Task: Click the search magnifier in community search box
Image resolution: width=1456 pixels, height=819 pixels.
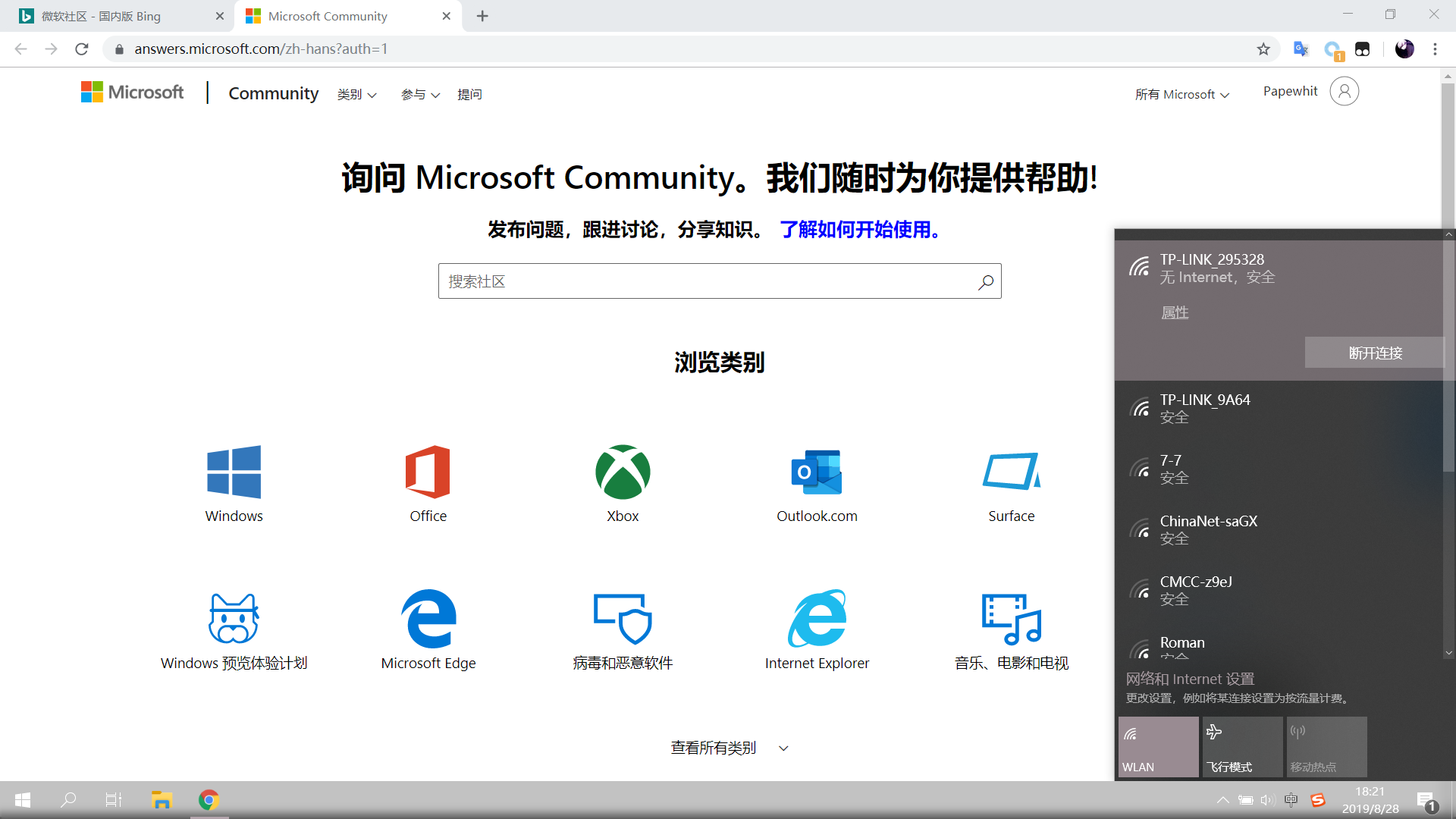Action: click(986, 282)
